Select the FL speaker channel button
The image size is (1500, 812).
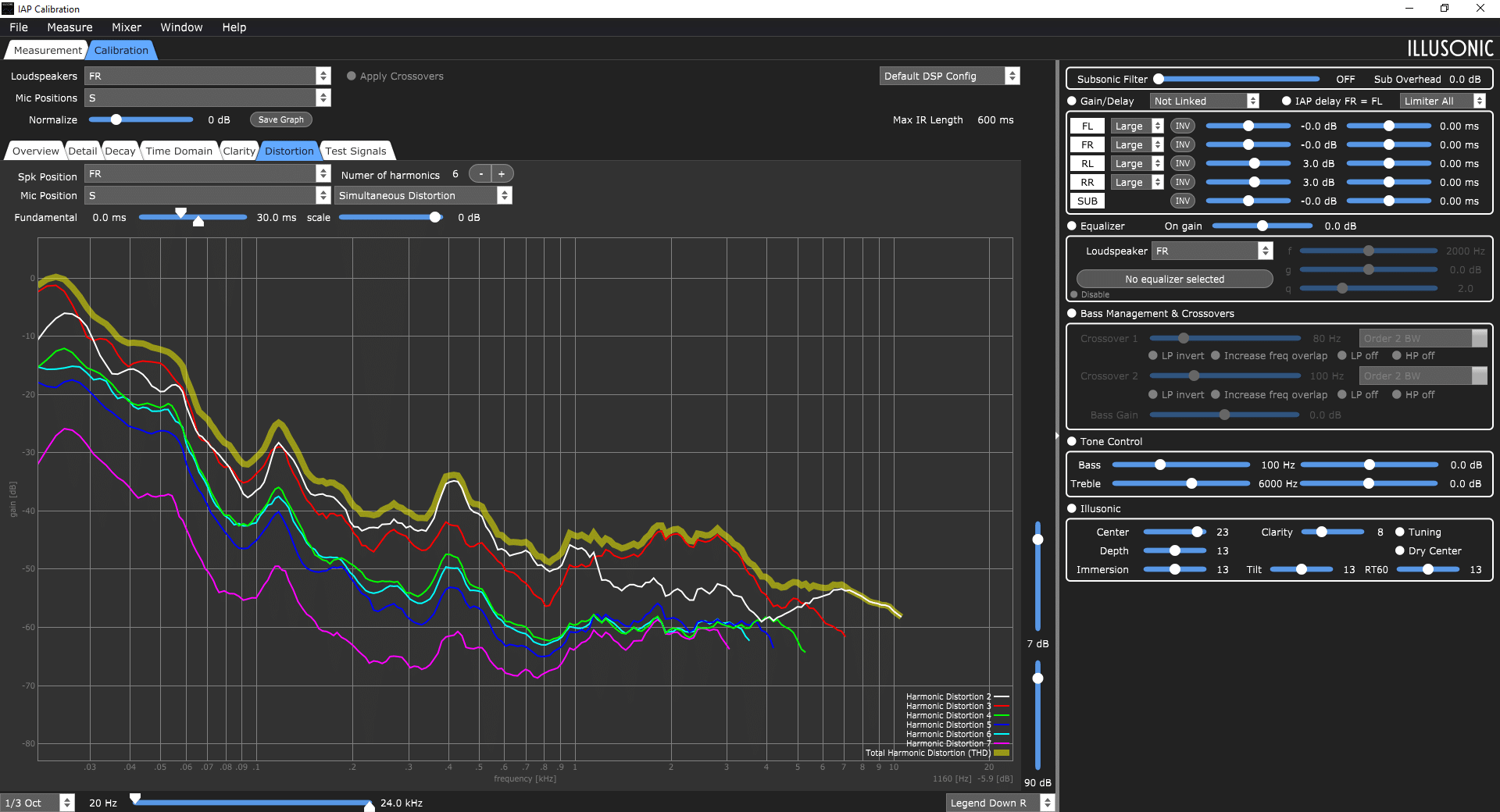(1087, 126)
